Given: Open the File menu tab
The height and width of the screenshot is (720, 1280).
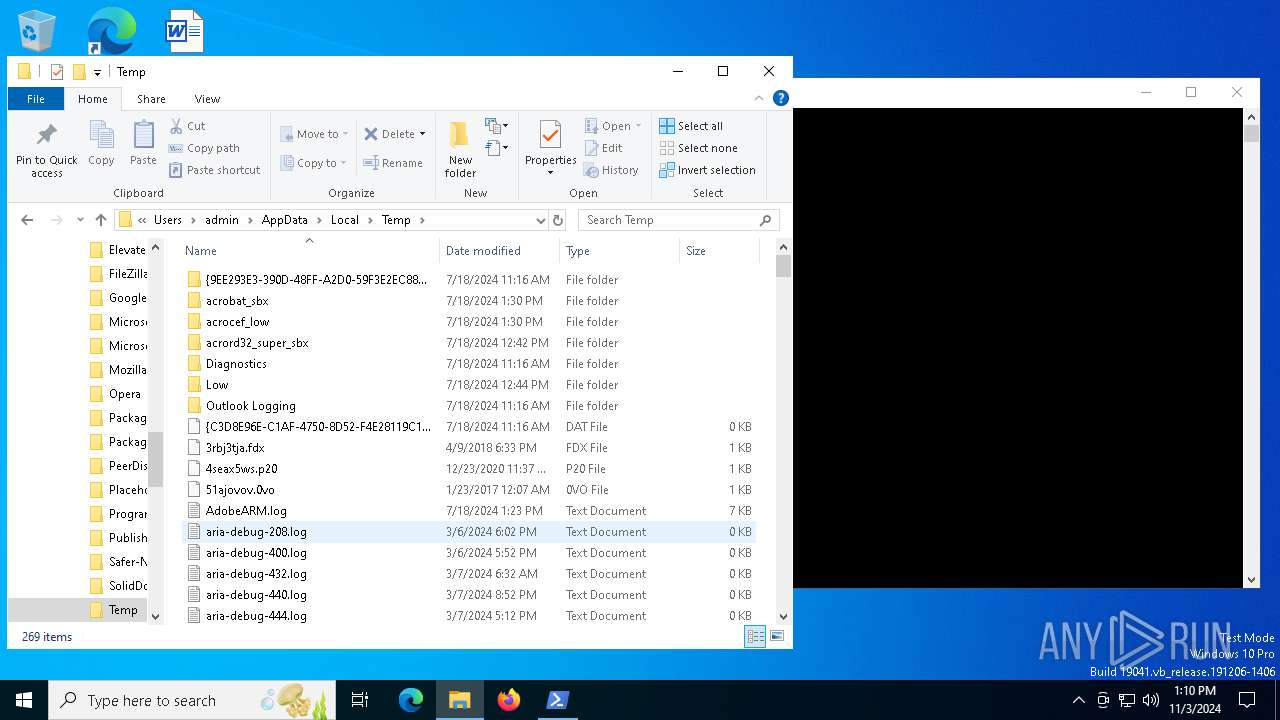Looking at the screenshot, I should click(x=36, y=99).
